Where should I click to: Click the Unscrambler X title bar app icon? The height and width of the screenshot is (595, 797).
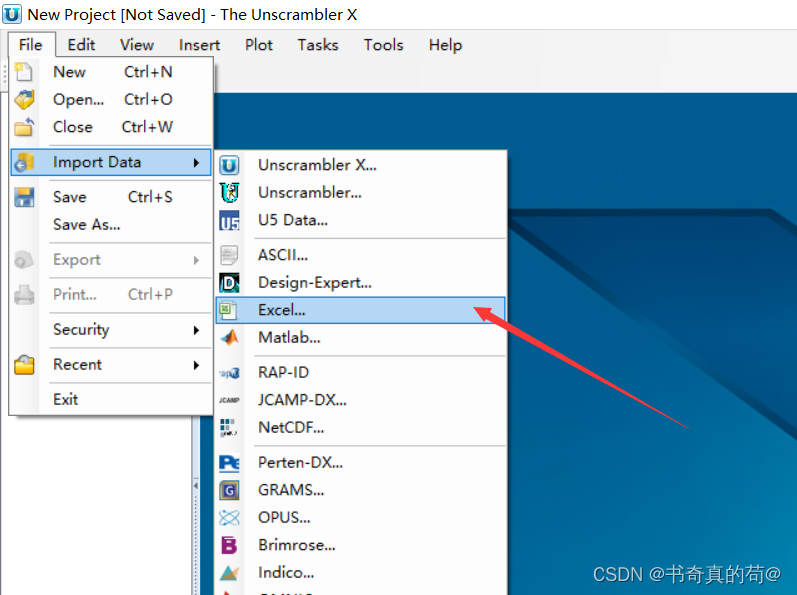12,14
